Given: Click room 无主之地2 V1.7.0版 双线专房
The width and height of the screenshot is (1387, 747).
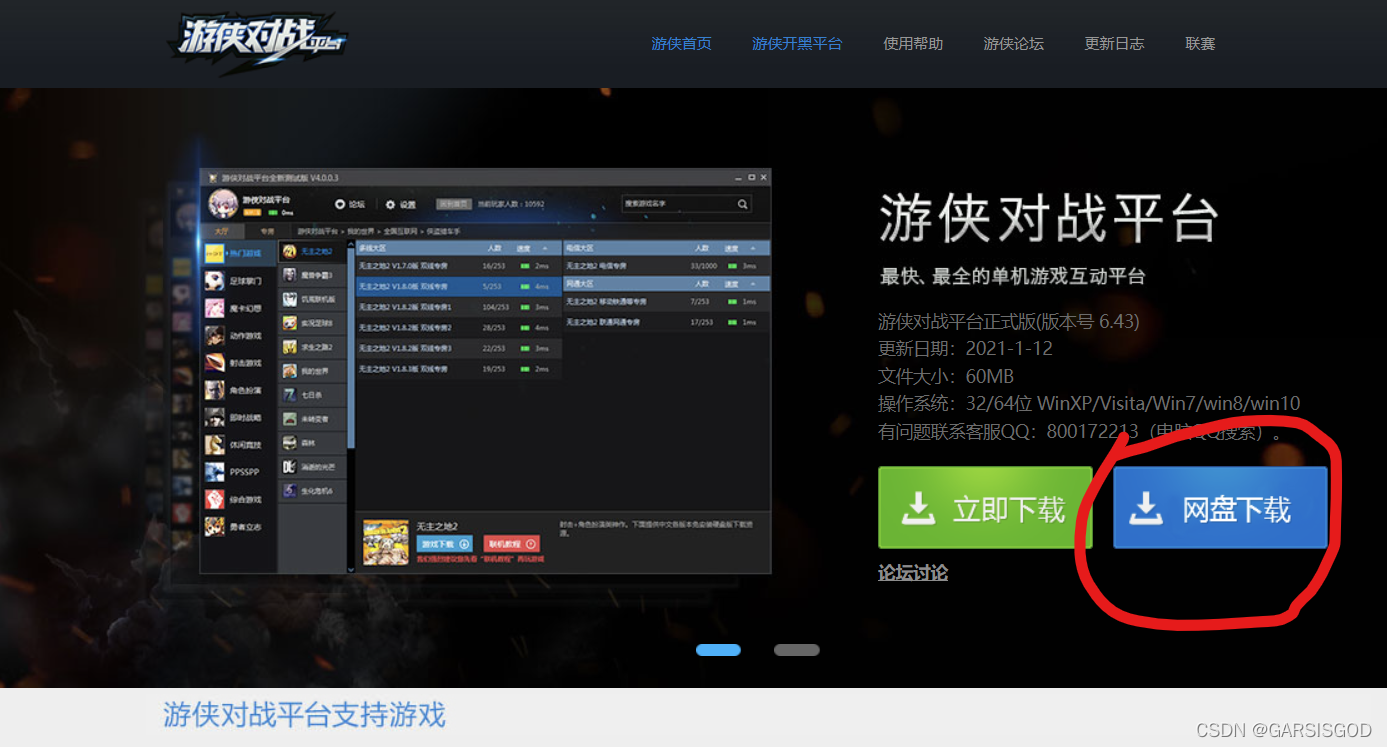Looking at the screenshot, I should pos(459,266).
